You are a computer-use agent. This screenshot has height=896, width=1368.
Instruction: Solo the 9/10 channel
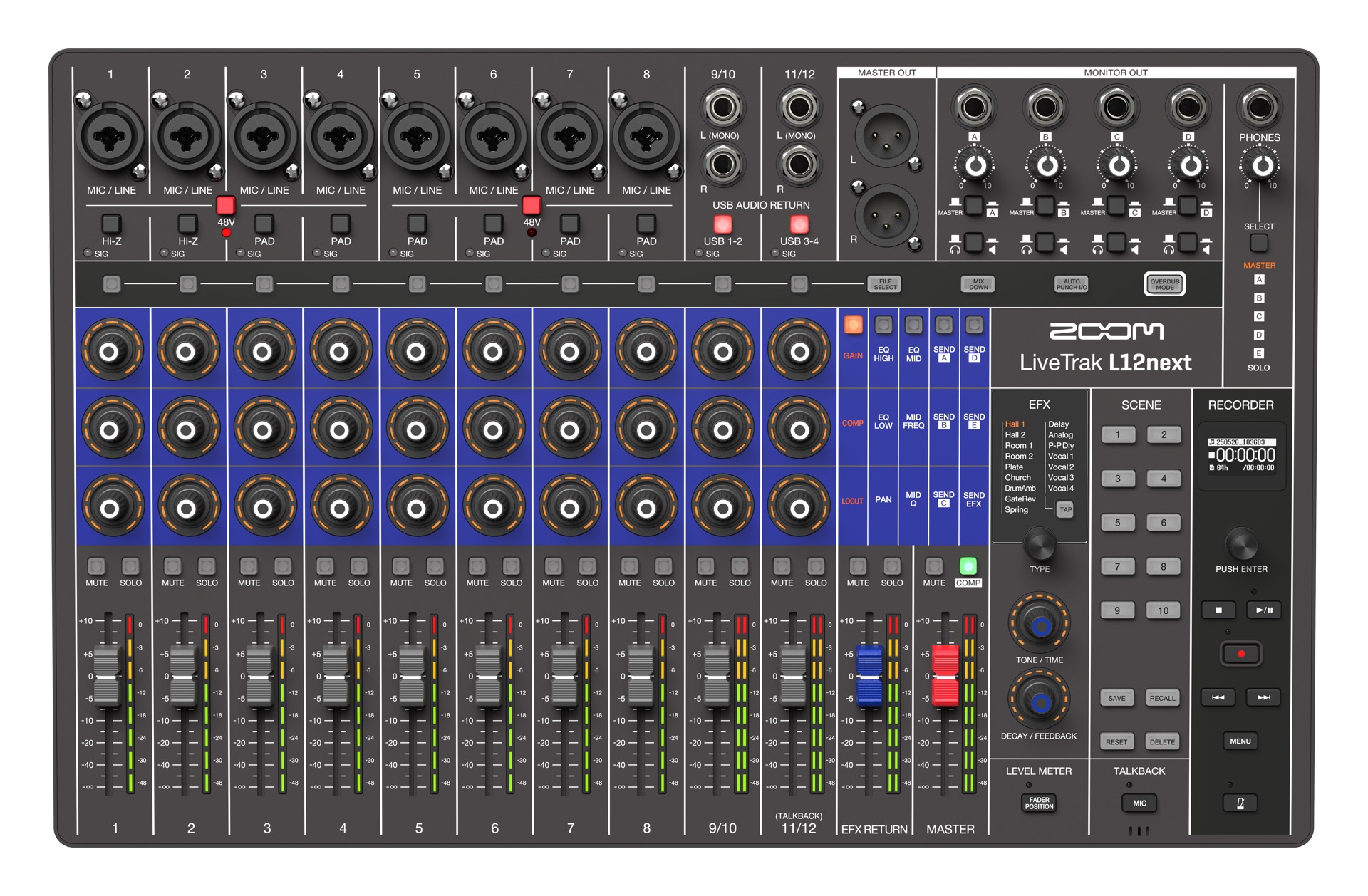click(x=740, y=565)
